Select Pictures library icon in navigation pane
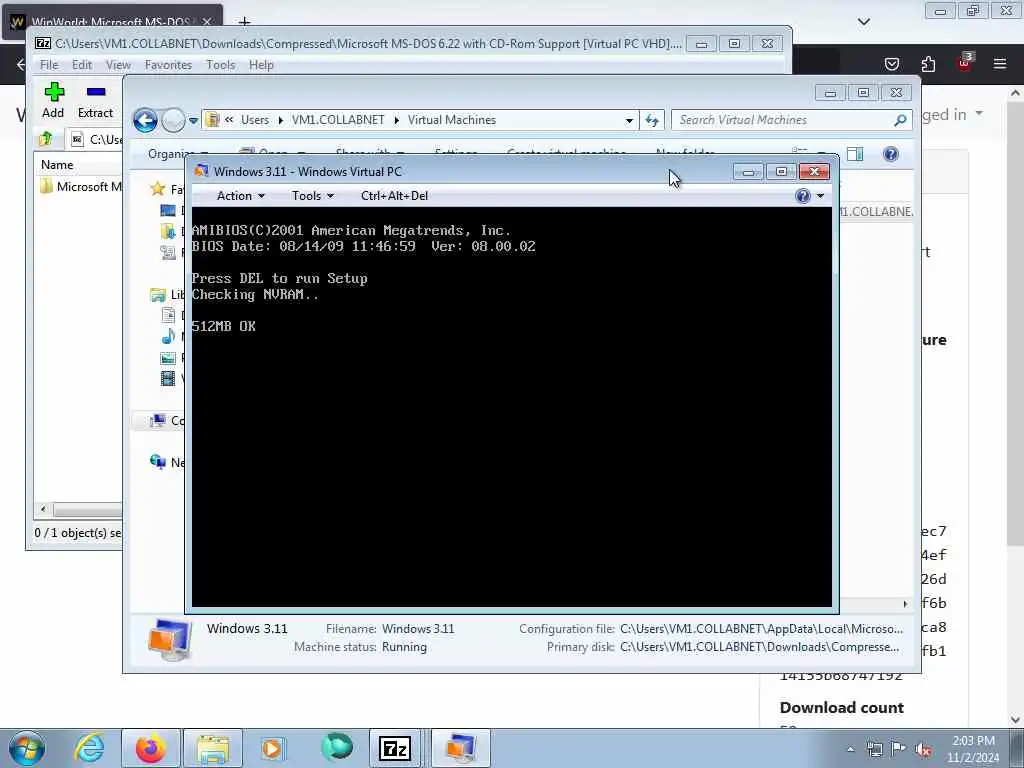The height and width of the screenshot is (768, 1024). click(168, 358)
